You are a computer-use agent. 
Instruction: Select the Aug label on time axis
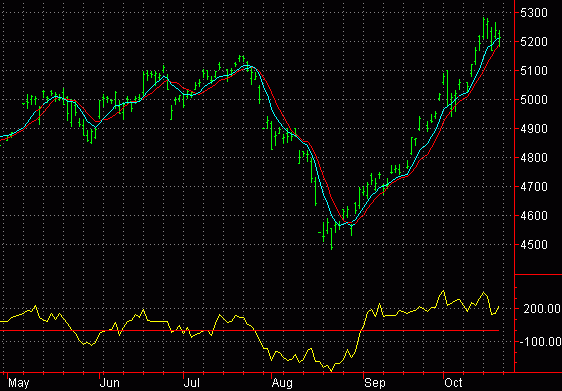point(282,383)
